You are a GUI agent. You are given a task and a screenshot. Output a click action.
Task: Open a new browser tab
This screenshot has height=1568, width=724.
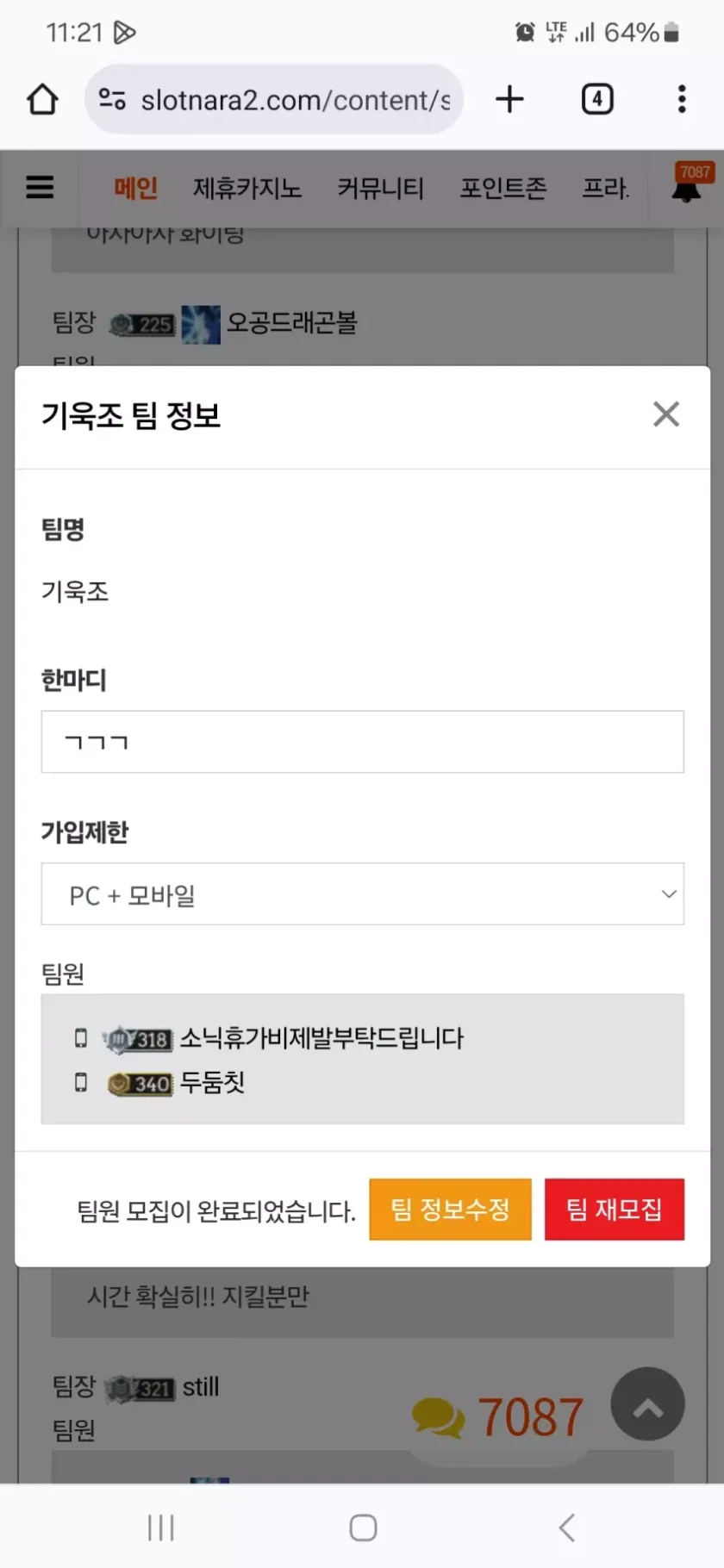(x=509, y=99)
